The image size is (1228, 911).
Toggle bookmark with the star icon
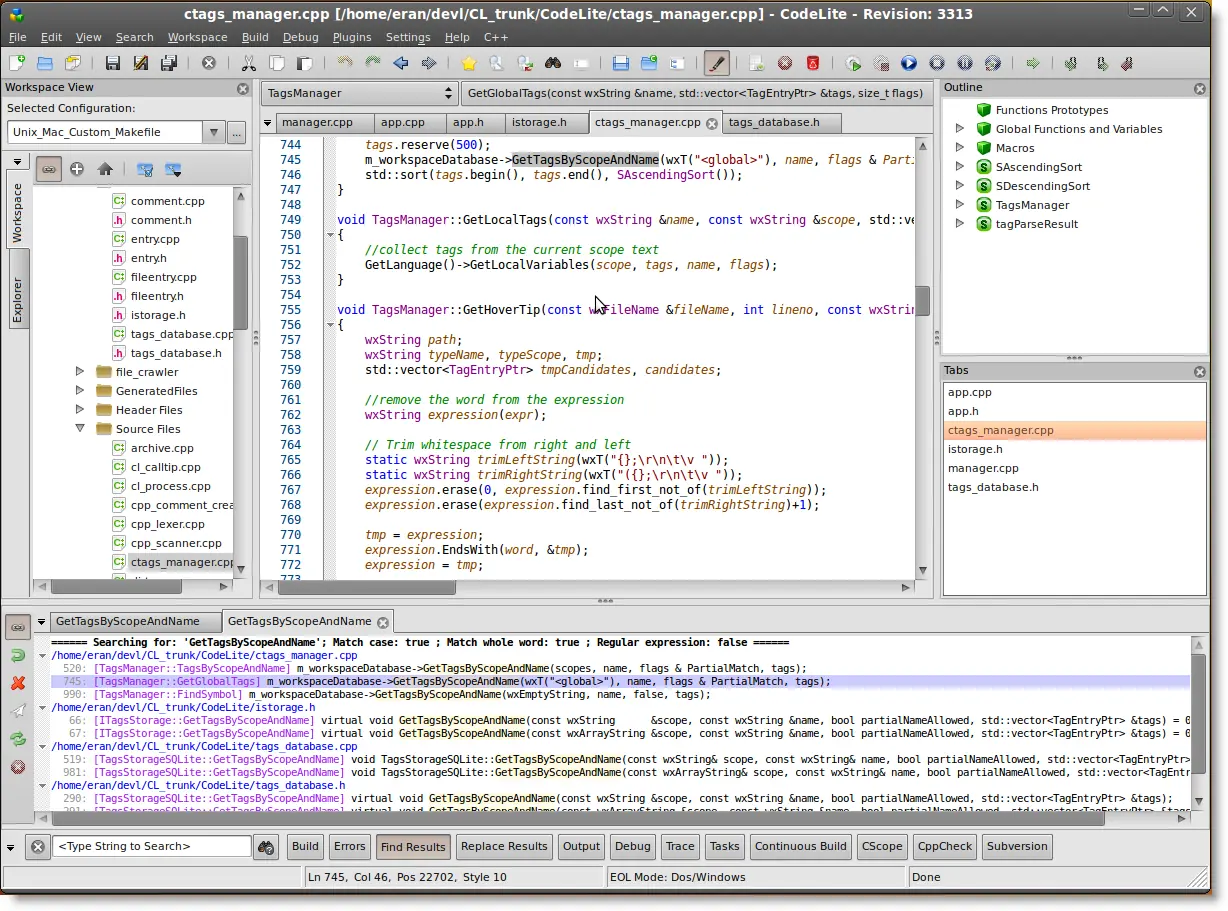coord(469,63)
